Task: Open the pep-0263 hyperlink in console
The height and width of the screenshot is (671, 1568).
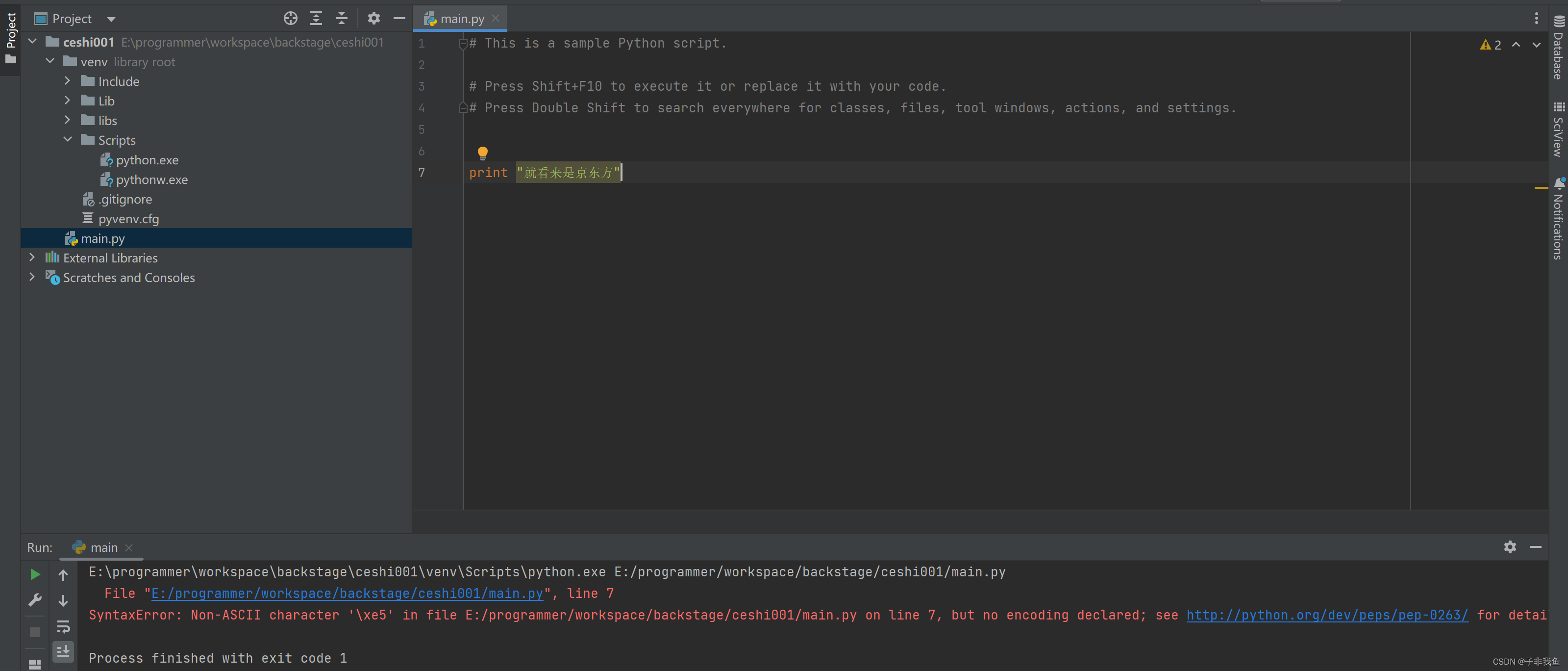Action: tap(1327, 615)
